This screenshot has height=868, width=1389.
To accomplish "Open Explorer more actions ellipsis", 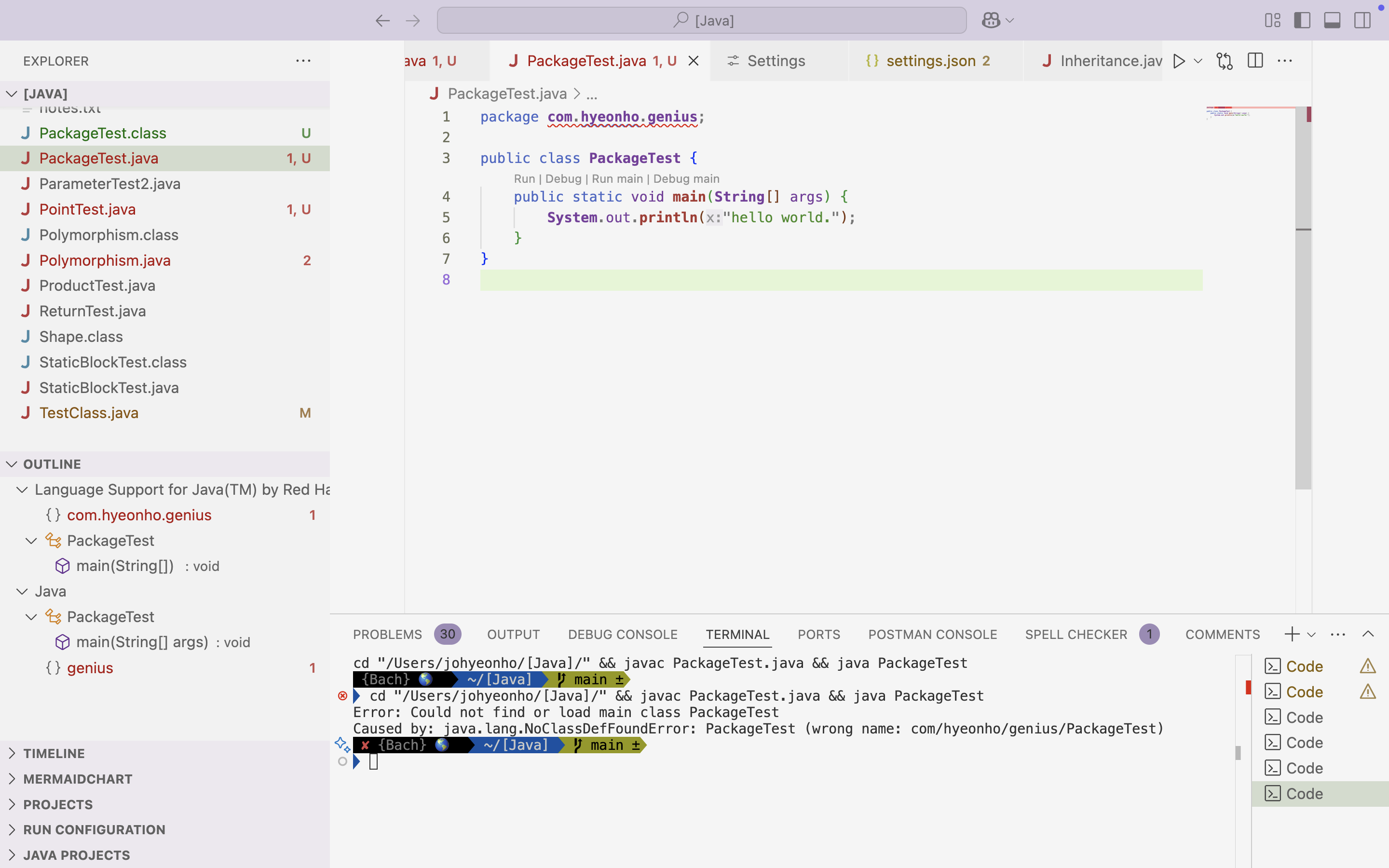I will point(303,61).
